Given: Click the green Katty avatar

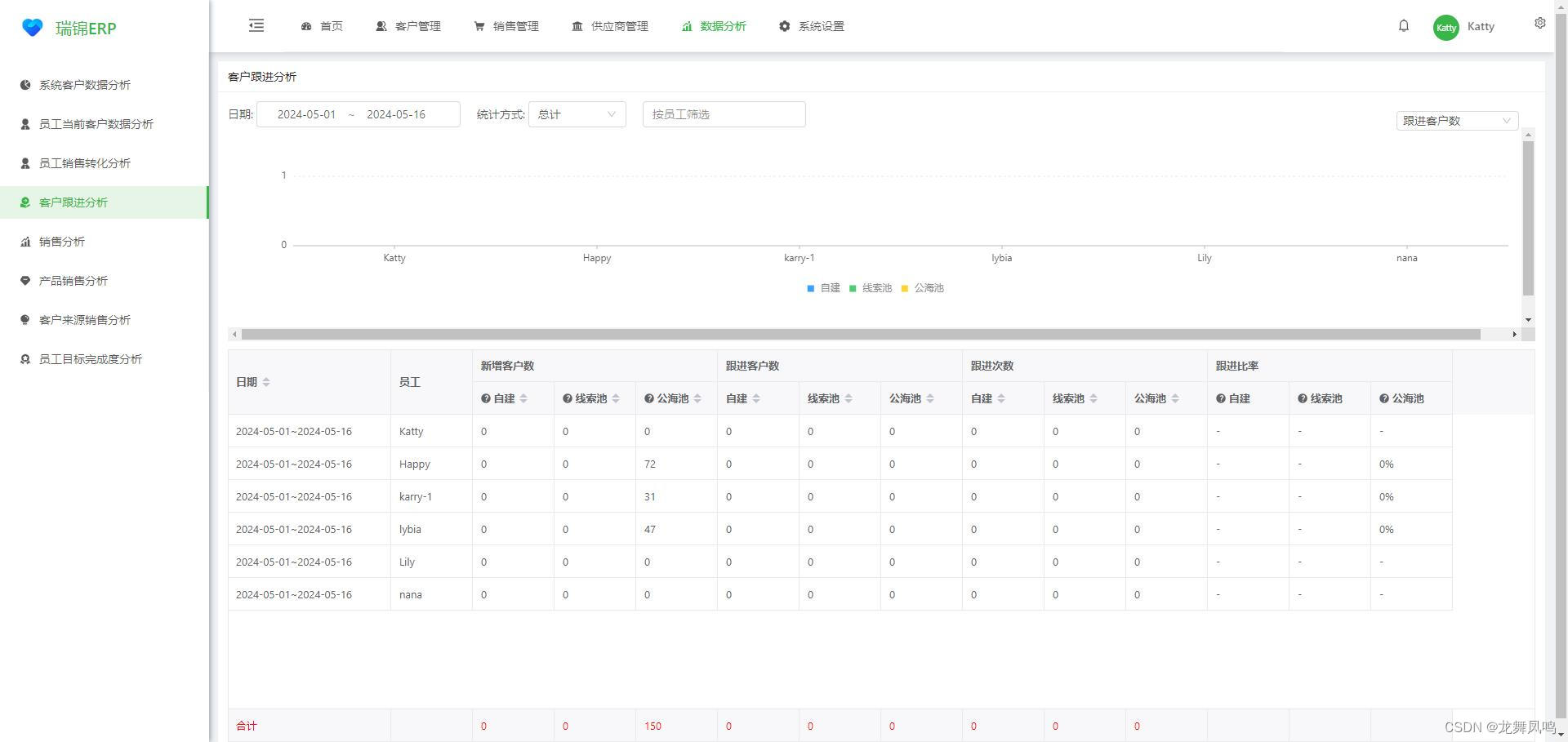Looking at the screenshot, I should coord(1446,27).
